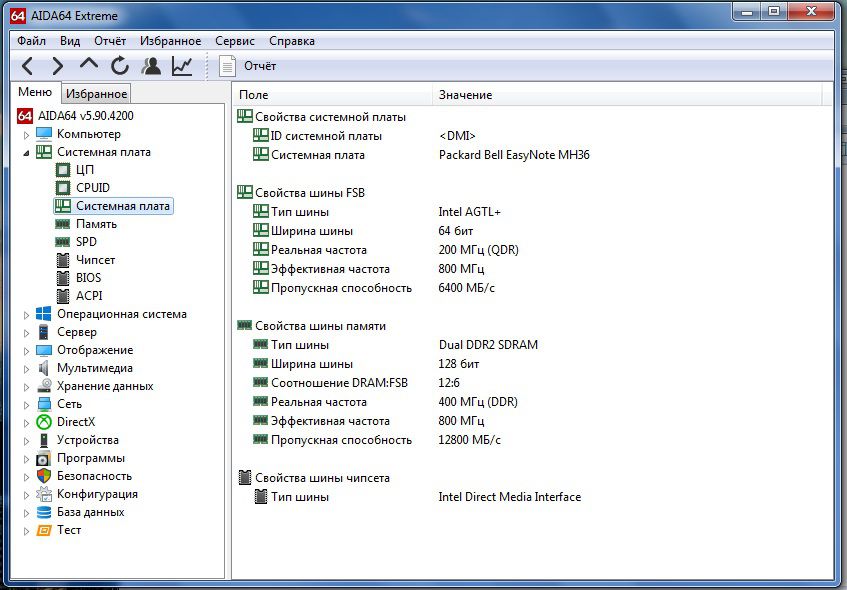Click the Безопасность shield icon
The height and width of the screenshot is (590, 847).
click(x=44, y=476)
